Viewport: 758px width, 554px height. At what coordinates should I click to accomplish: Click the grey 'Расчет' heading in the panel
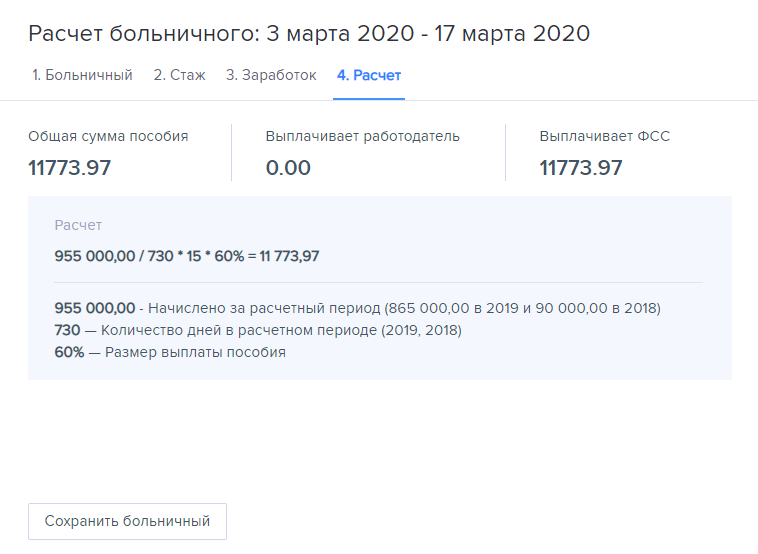(x=78, y=226)
